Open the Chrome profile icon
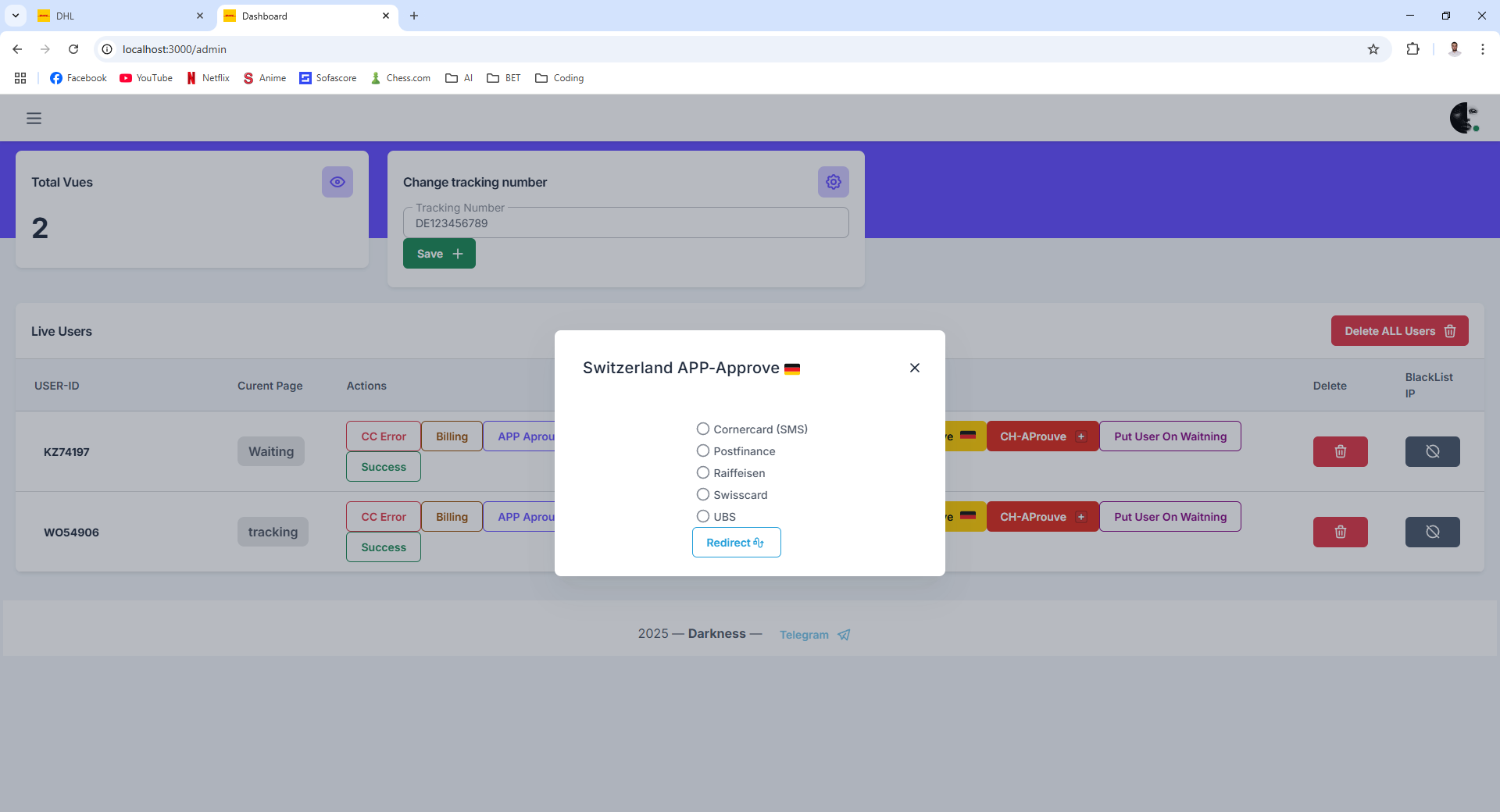 pyautogui.click(x=1455, y=49)
